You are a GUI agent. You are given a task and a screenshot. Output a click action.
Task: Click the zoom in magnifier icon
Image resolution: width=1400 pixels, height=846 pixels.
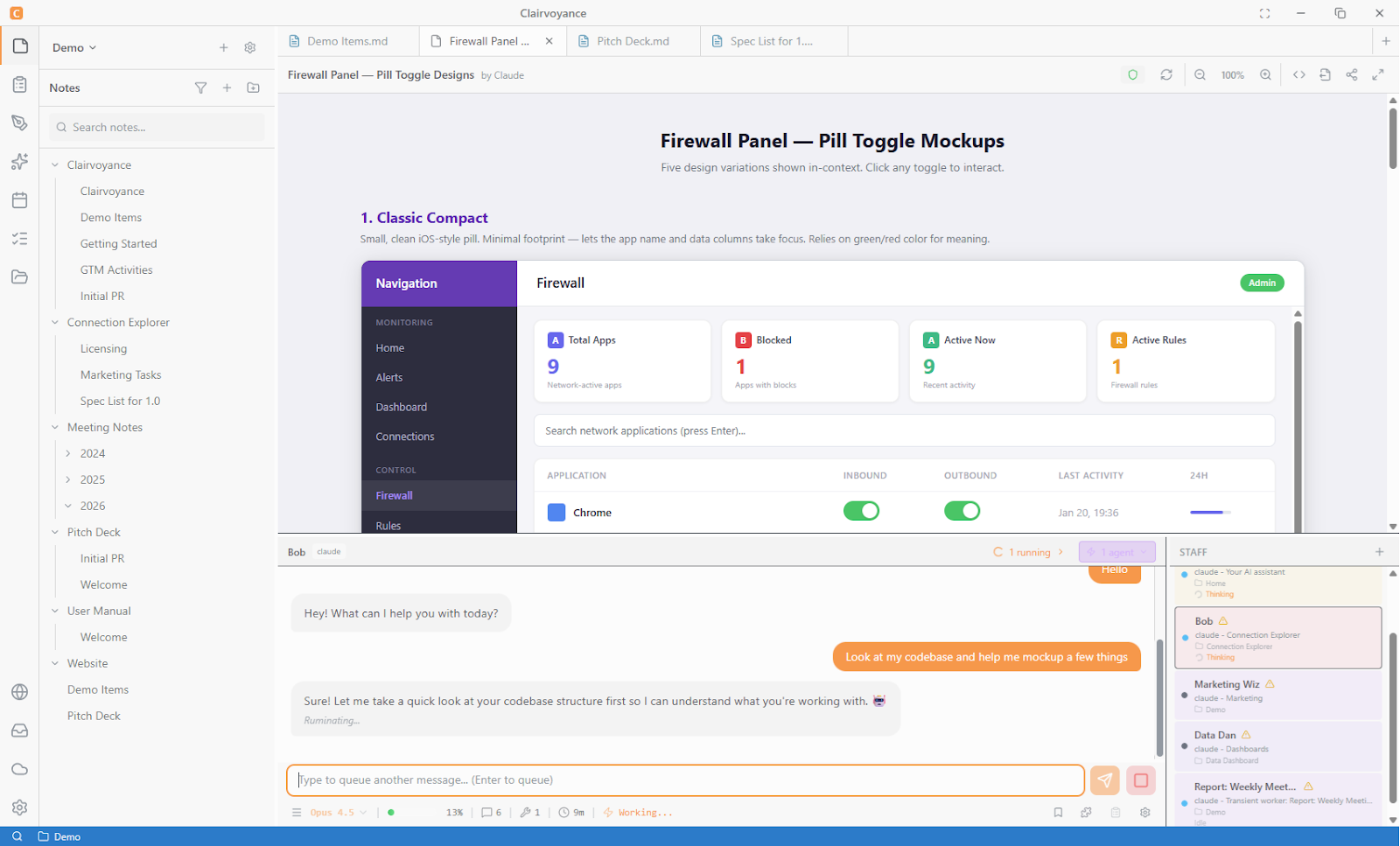pos(1265,75)
